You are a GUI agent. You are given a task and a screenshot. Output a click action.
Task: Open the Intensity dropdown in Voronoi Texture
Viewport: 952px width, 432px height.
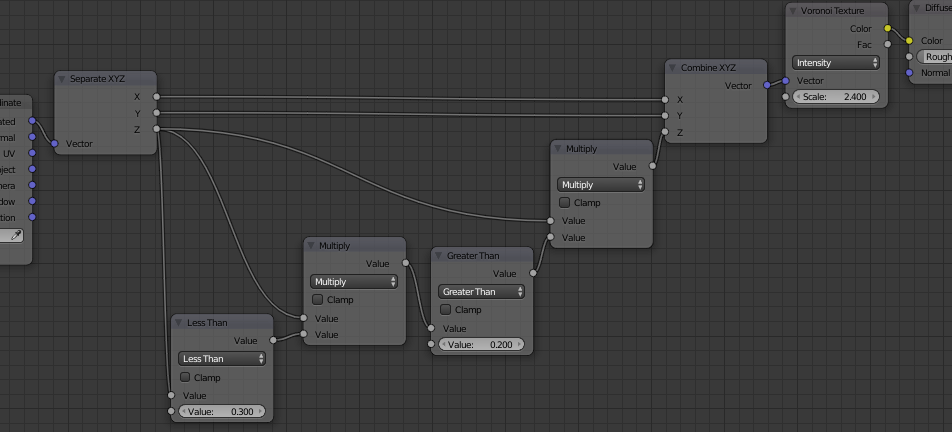pos(836,62)
